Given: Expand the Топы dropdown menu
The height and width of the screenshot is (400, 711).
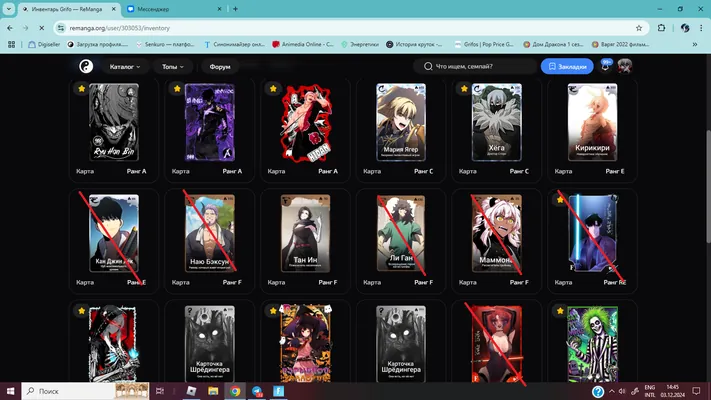Looking at the screenshot, I should coord(173,67).
